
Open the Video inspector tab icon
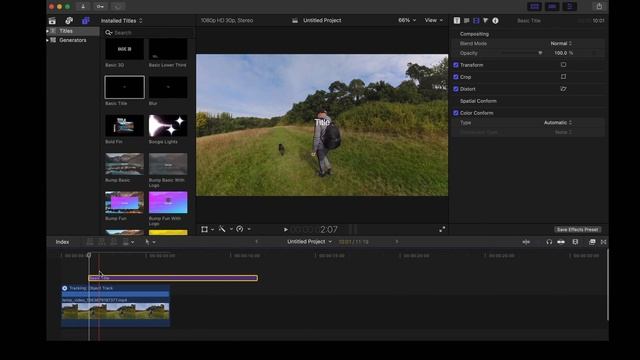pyautogui.click(x=476, y=20)
